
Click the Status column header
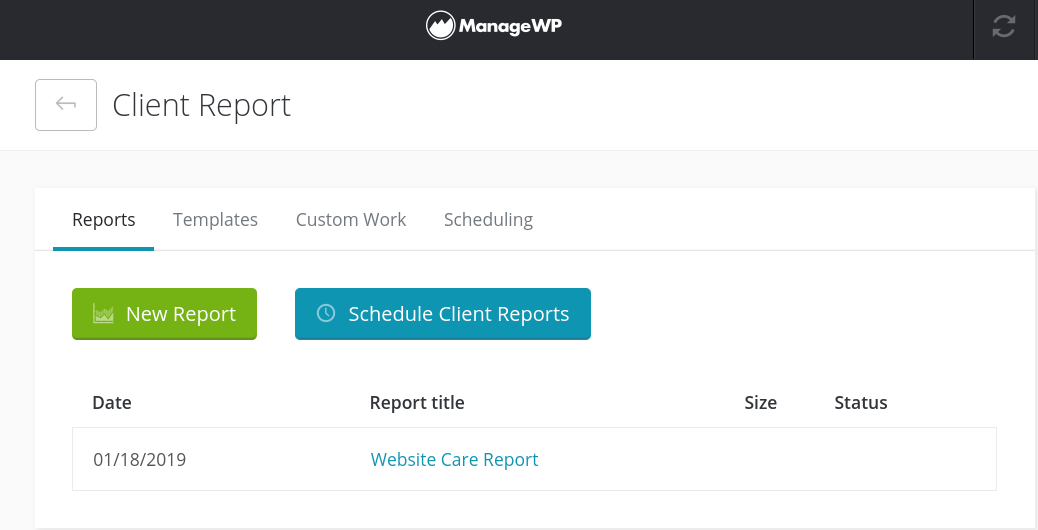pos(861,403)
